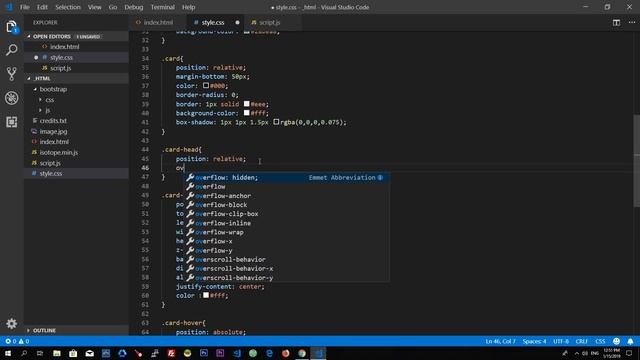Open Chrome from the taskbar
This screenshot has height=360, width=640.
pyautogui.click(x=302, y=353)
